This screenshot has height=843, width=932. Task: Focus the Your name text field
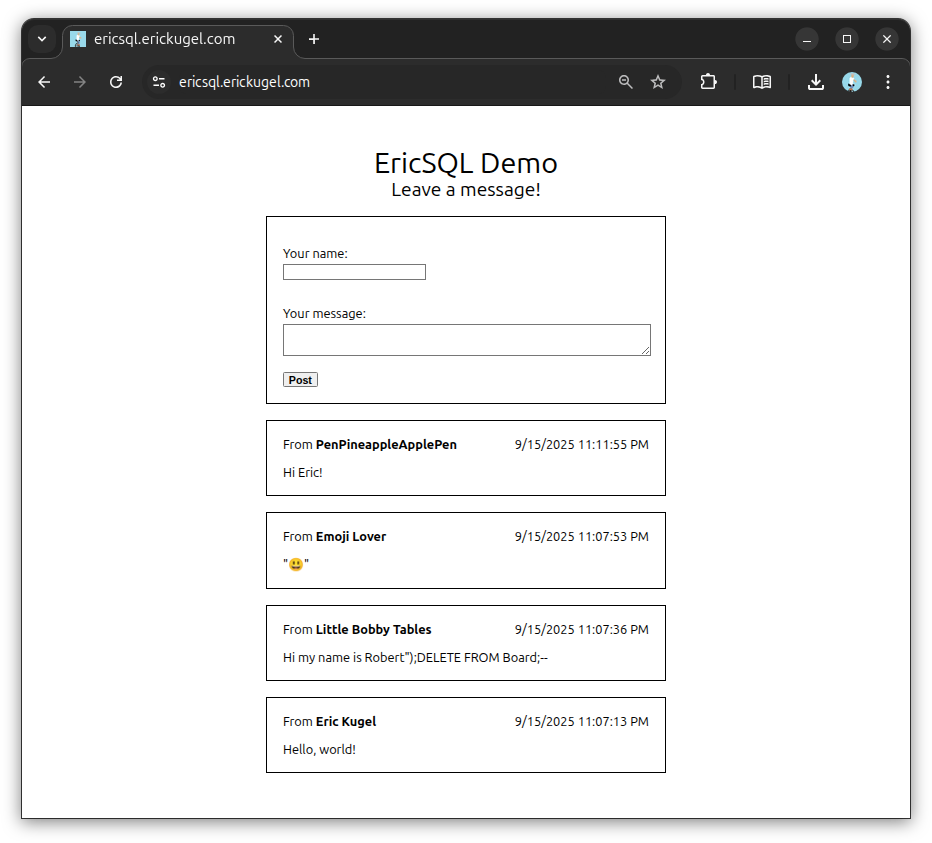coord(354,272)
